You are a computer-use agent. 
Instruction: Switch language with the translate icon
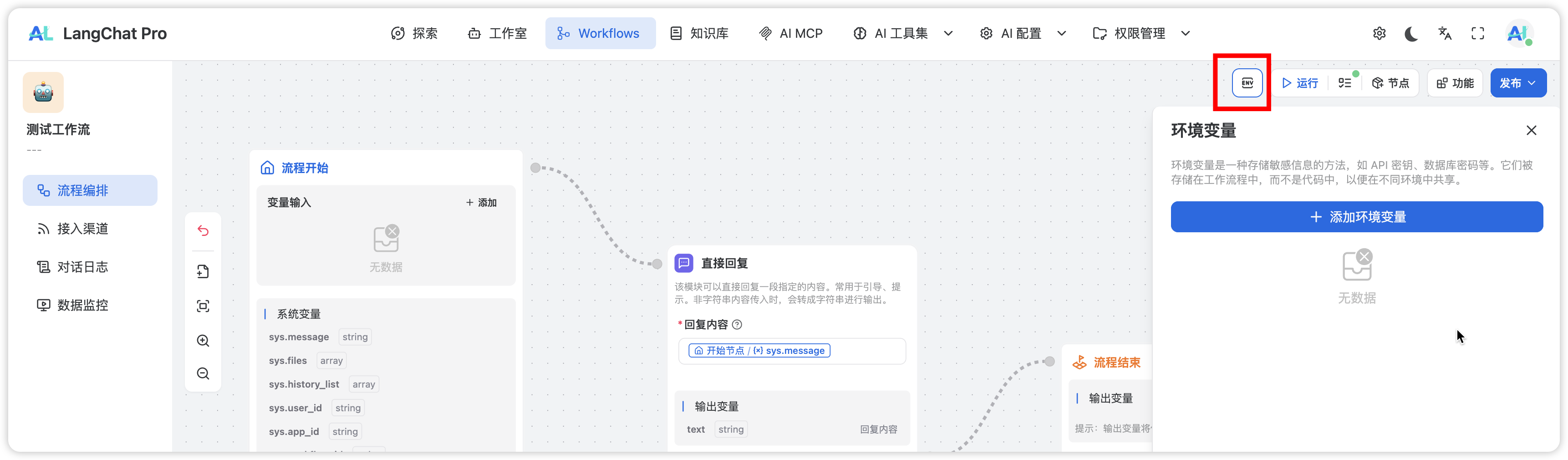[1445, 34]
